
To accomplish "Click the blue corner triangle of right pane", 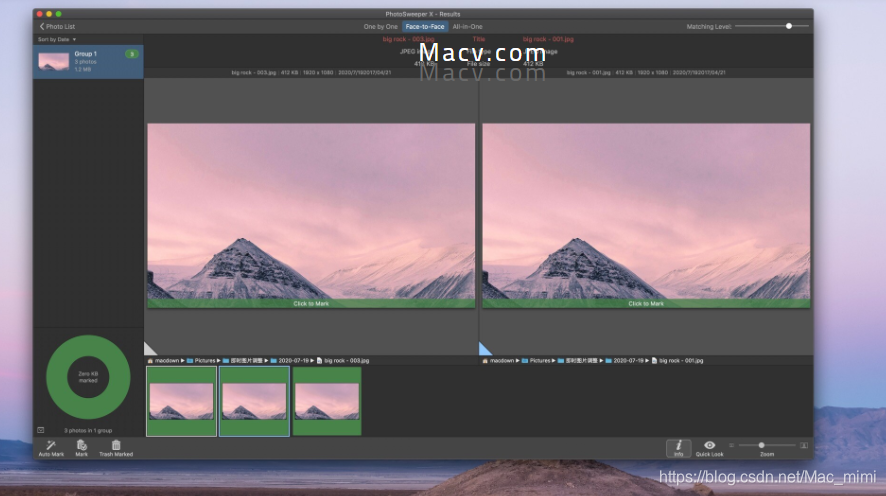I will [x=484, y=350].
